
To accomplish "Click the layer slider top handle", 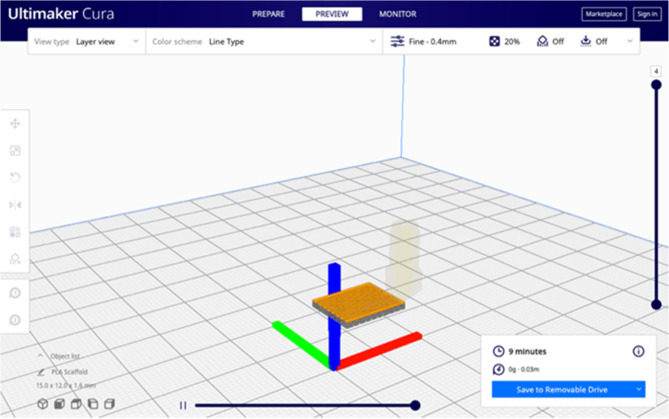I will 656,85.
